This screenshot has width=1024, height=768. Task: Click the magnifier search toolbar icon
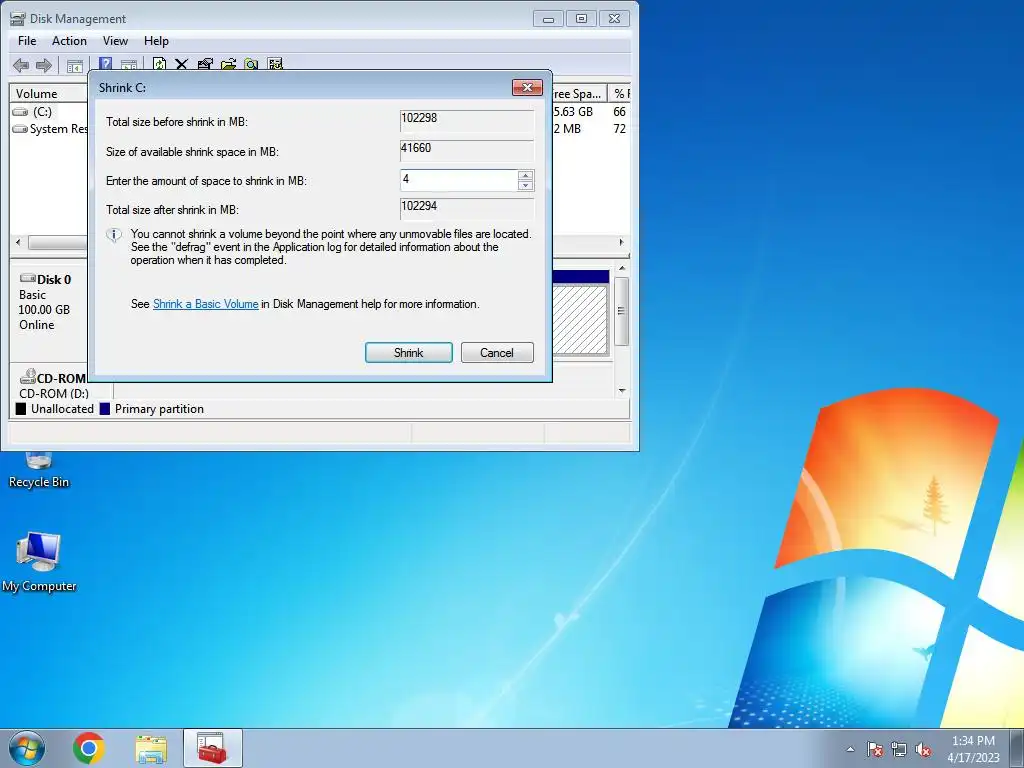tap(251, 64)
